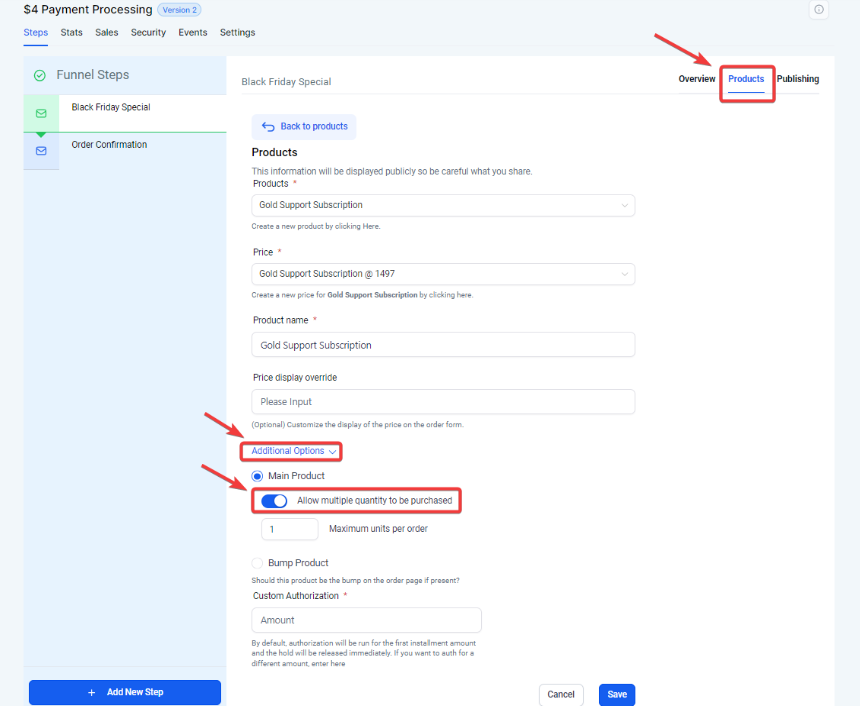Open the Products dropdown showing Gold Support Subscription
The image size is (860, 723).
click(x=443, y=205)
